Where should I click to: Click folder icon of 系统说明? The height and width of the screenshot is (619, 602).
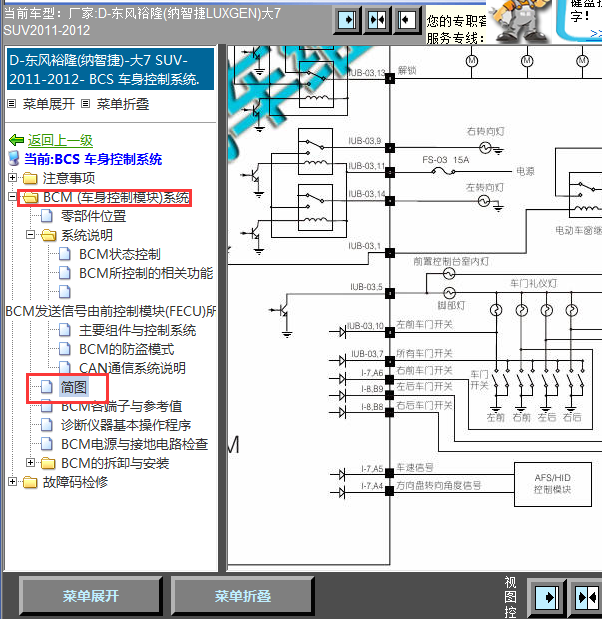pos(49,235)
